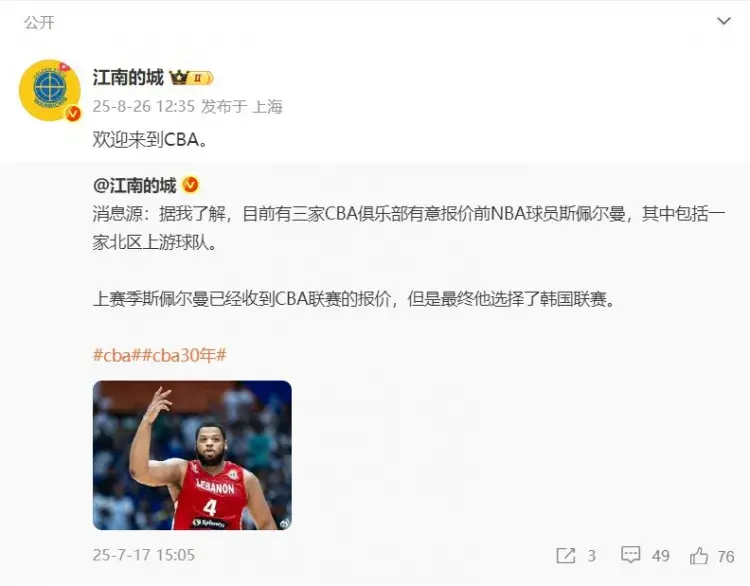Open the 公开 visibility label
This screenshot has width=750, height=586.
pos(39,22)
